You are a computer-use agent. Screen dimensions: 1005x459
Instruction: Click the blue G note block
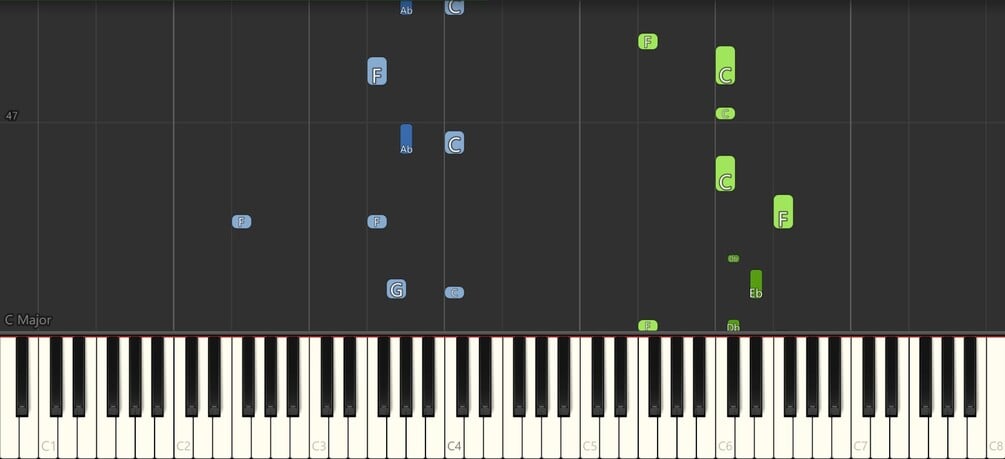pos(396,289)
